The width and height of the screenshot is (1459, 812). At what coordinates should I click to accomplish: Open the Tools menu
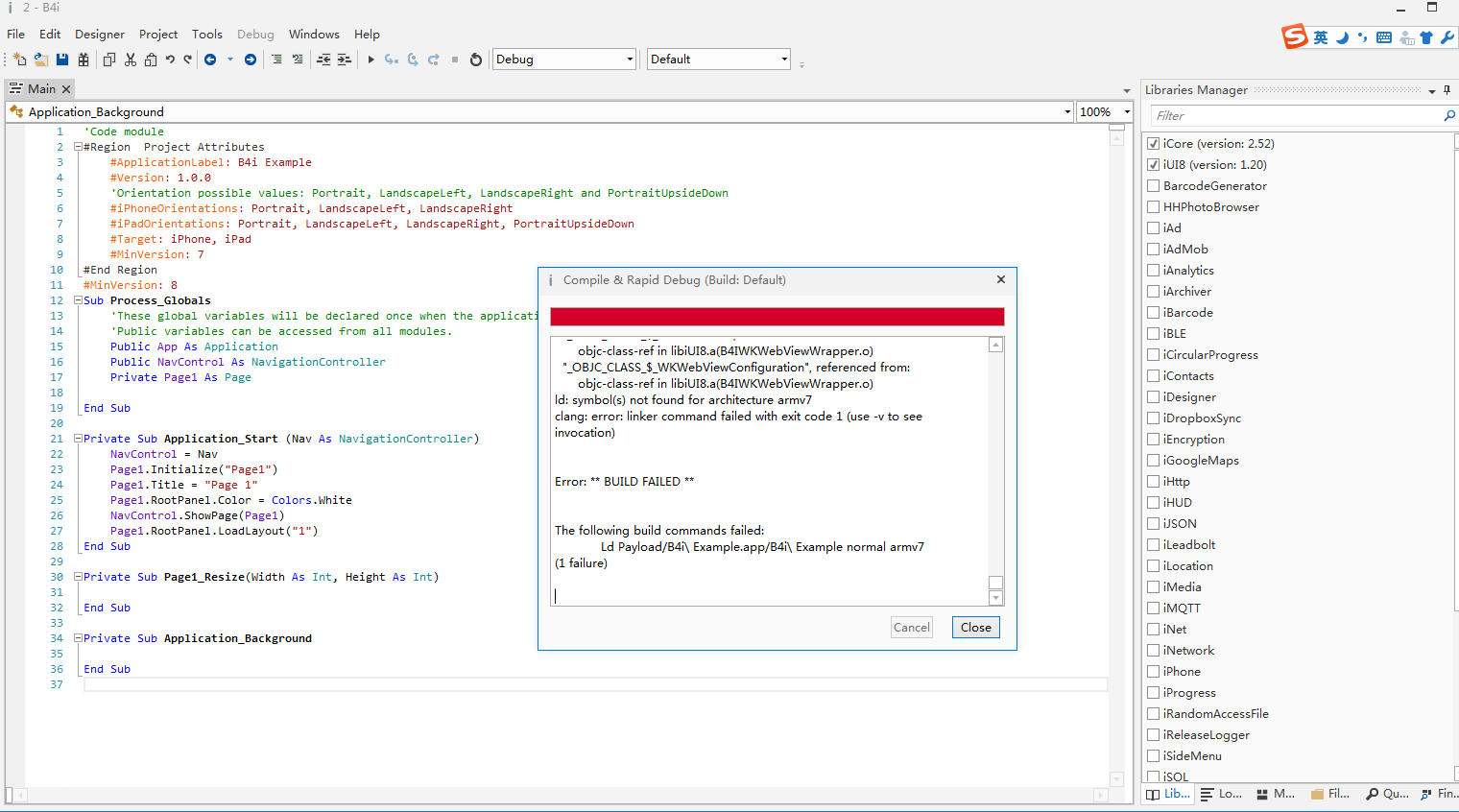207,35
